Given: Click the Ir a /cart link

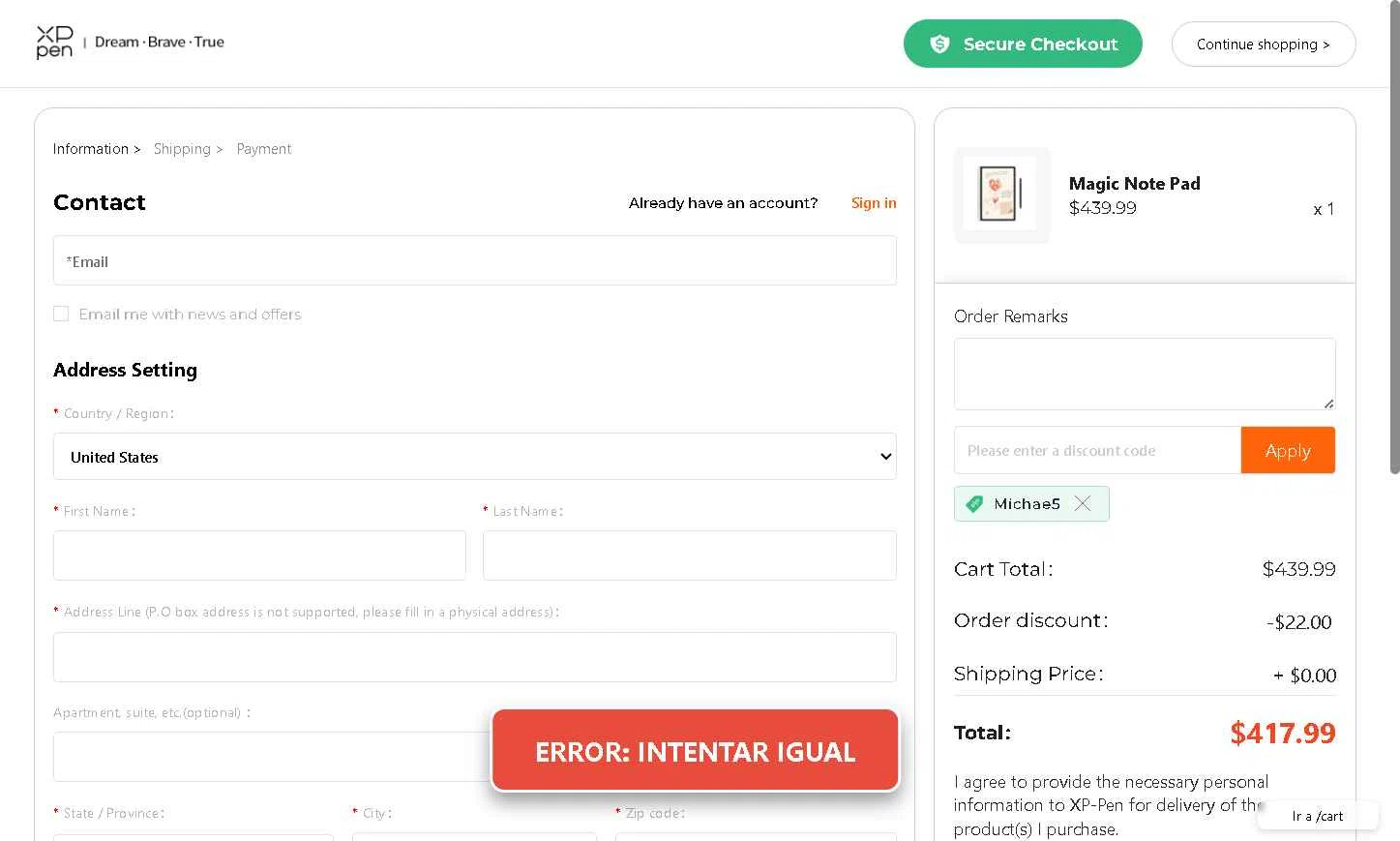Looking at the screenshot, I should point(1317,816).
